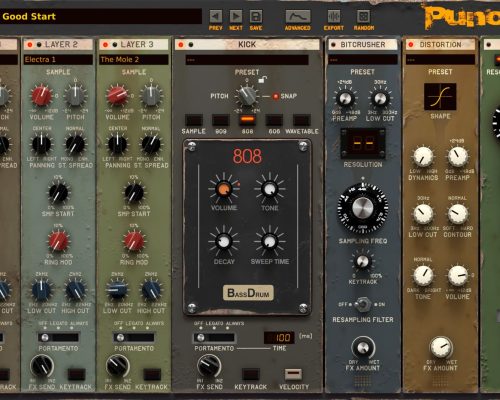Click the 808 orange VOLUME knob
The image size is (500, 400).
pyautogui.click(x=224, y=188)
